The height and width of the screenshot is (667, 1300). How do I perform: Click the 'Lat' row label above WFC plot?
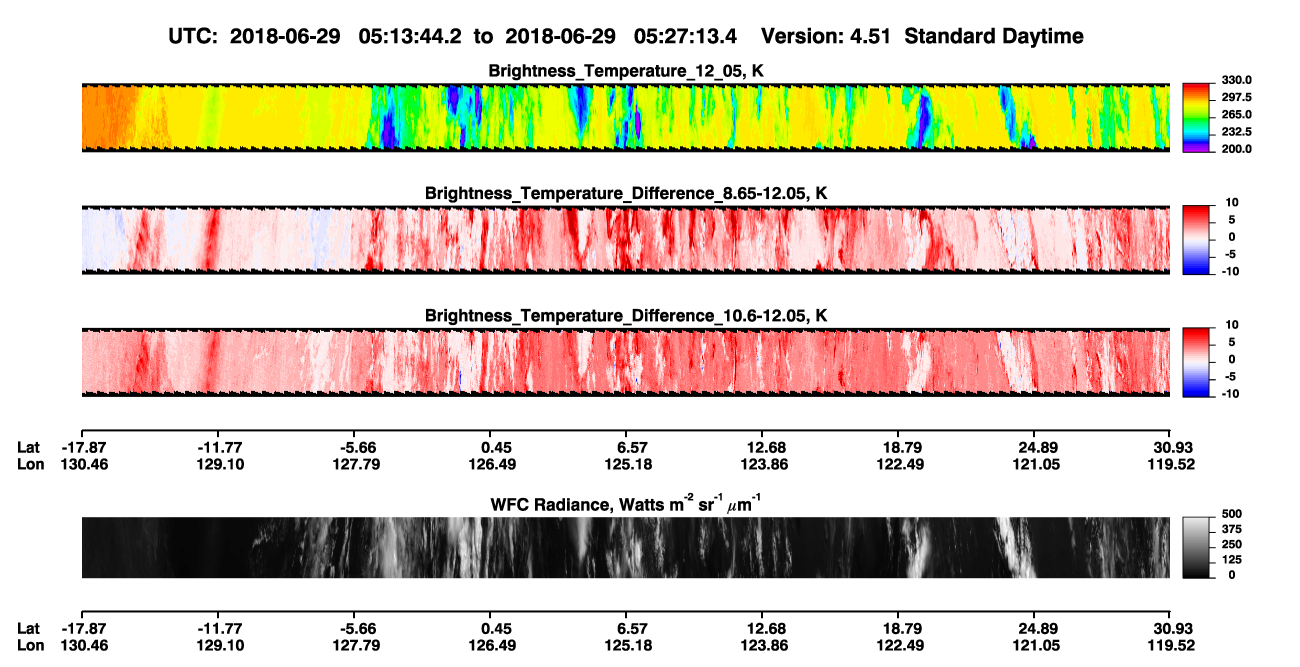29,447
